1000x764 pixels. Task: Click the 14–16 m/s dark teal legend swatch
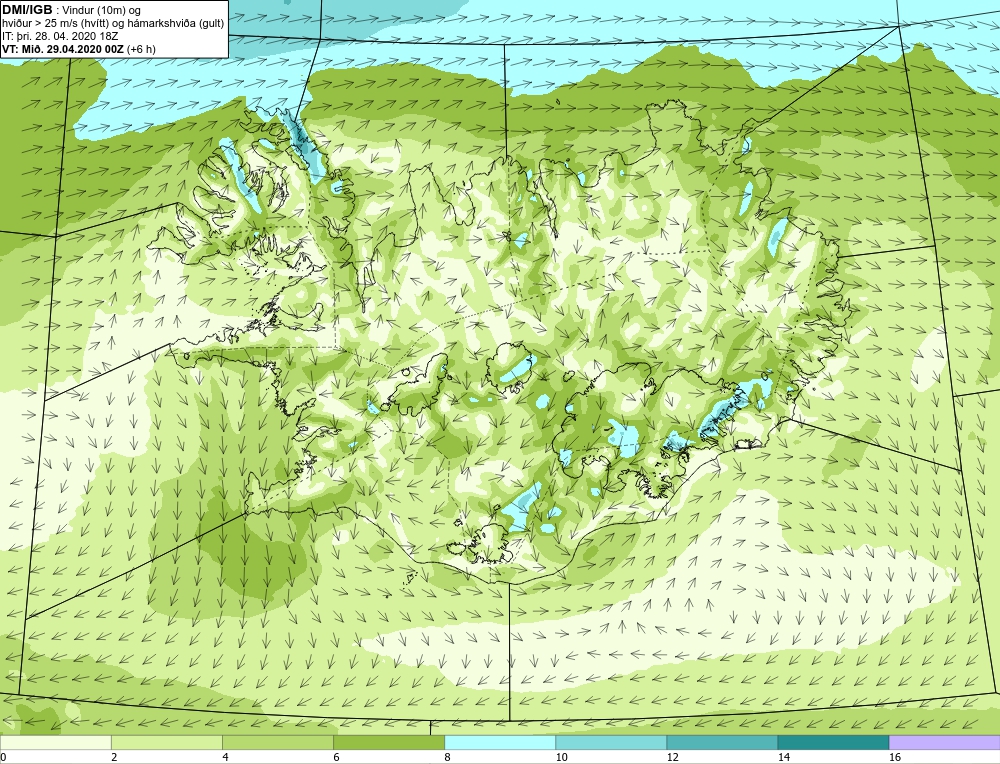coord(833,742)
